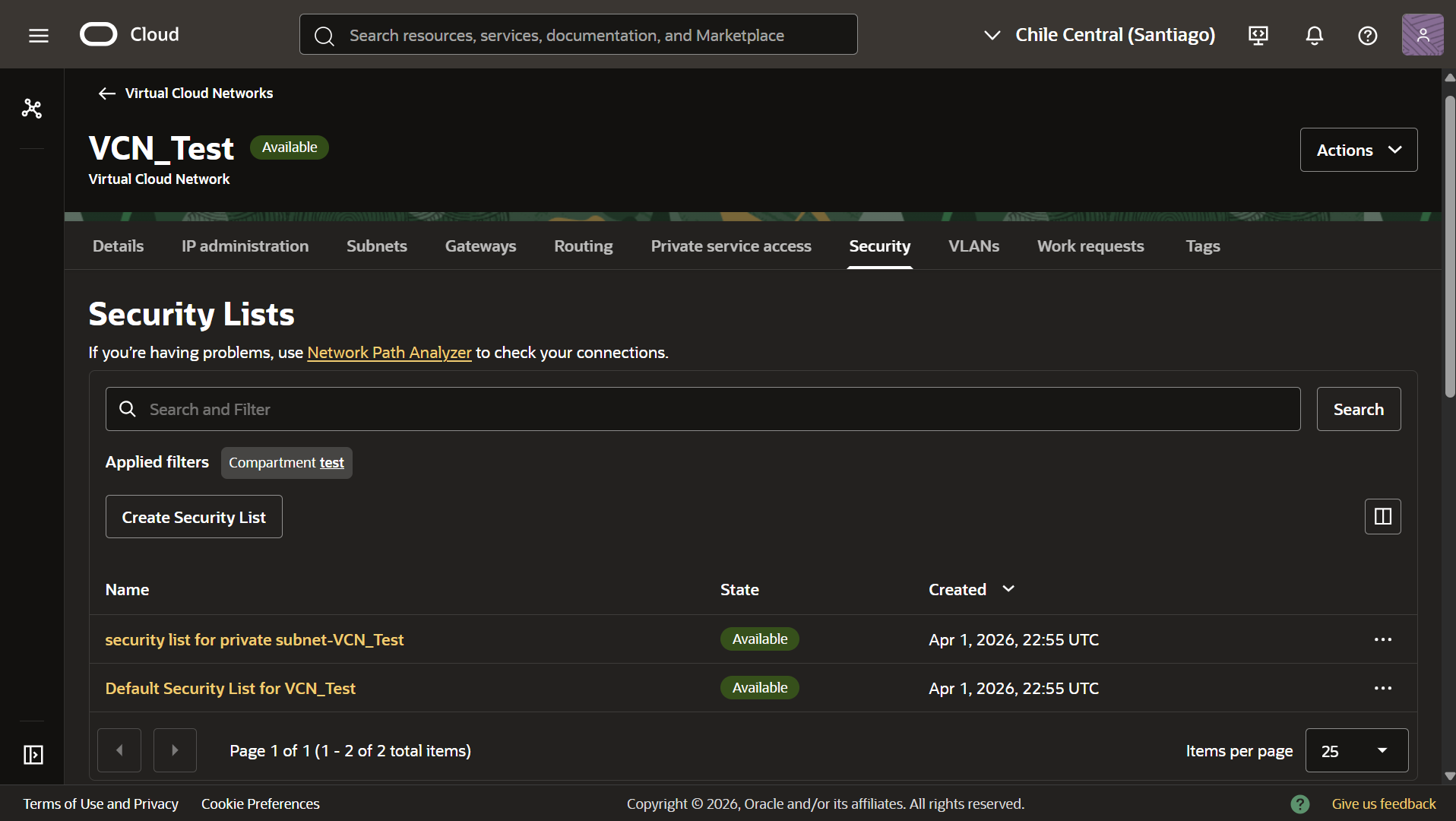The image size is (1456, 821).
Task: Go to the previous page of results
Action: pyautogui.click(x=119, y=750)
